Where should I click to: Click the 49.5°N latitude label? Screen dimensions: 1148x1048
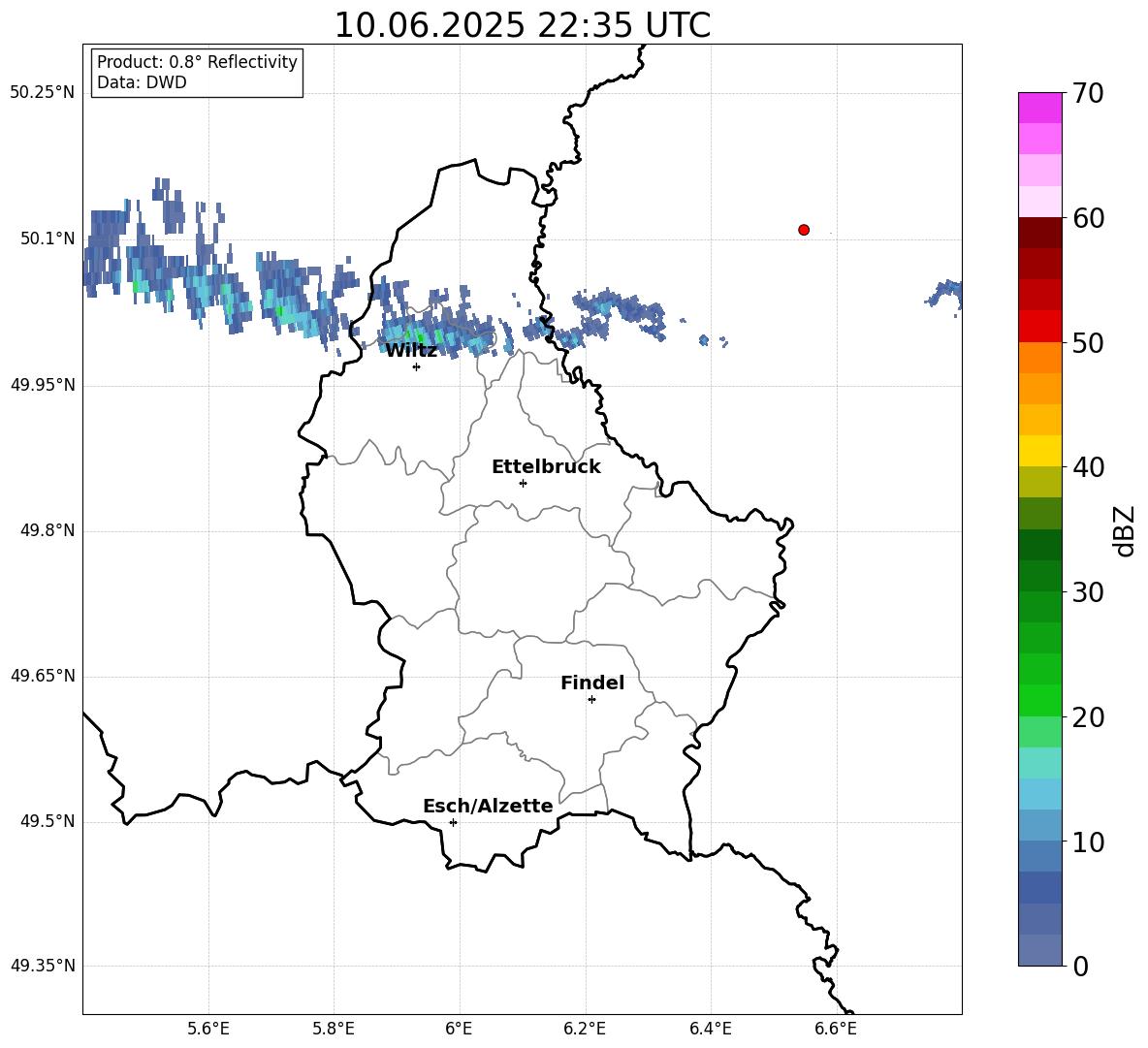click(x=47, y=821)
